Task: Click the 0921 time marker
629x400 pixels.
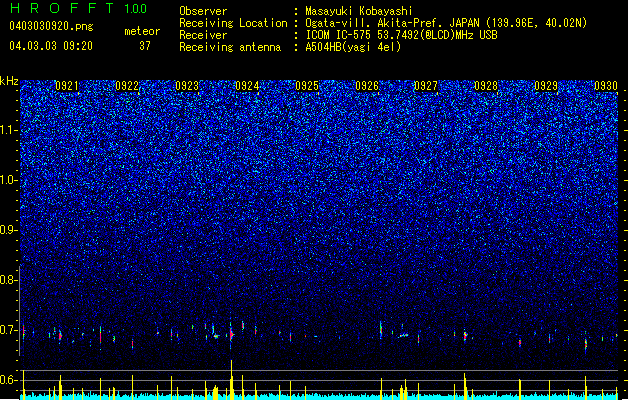Action: point(67,86)
